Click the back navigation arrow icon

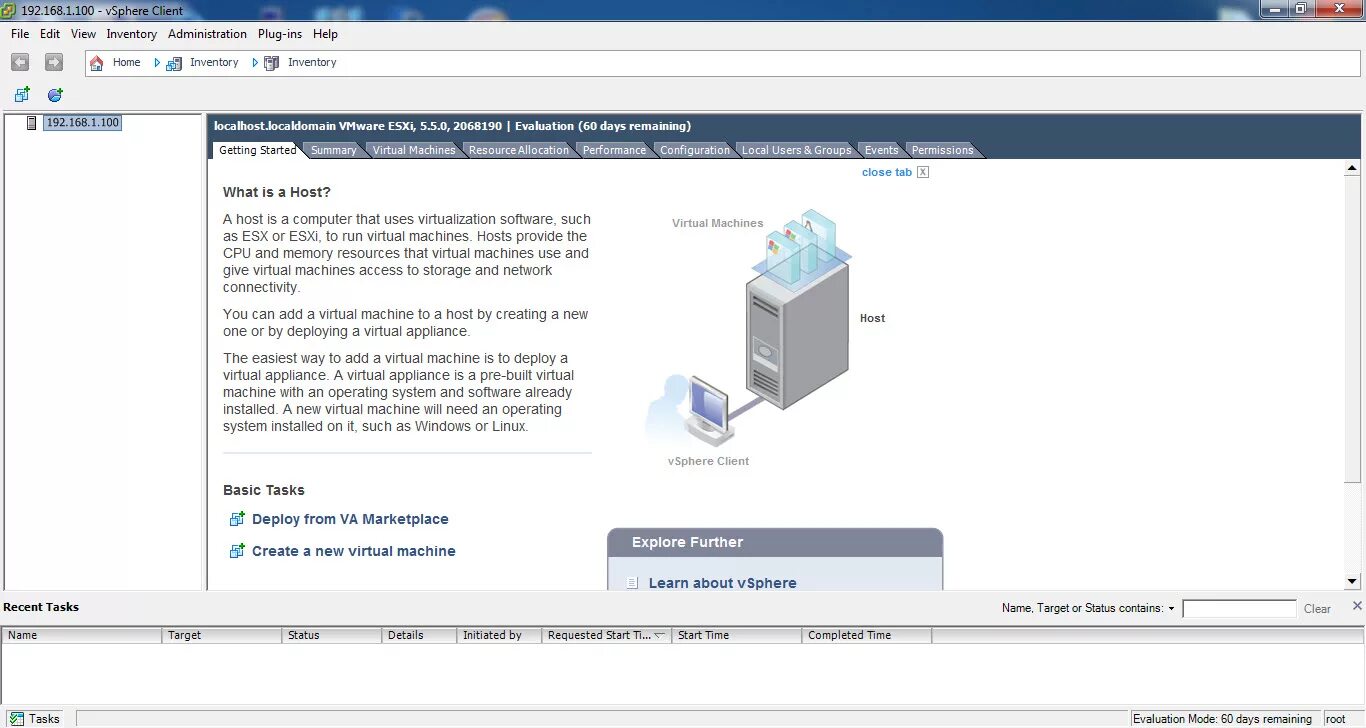[x=20, y=62]
